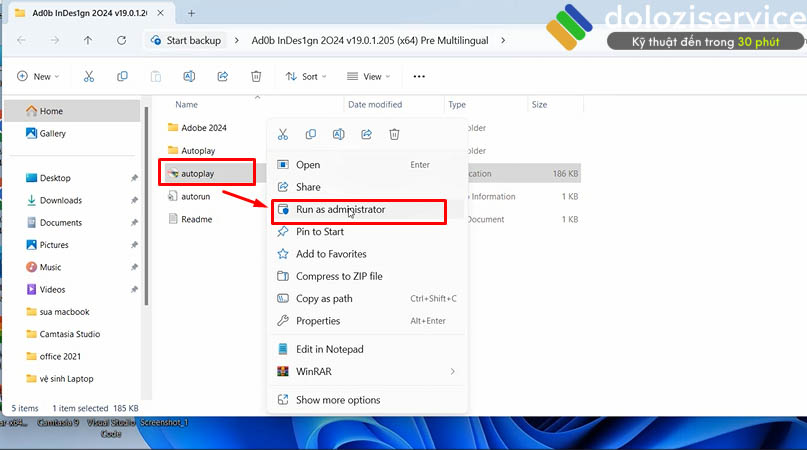Expand the WinRAR submenu arrow
This screenshot has width=807, height=450.
point(452,371)
